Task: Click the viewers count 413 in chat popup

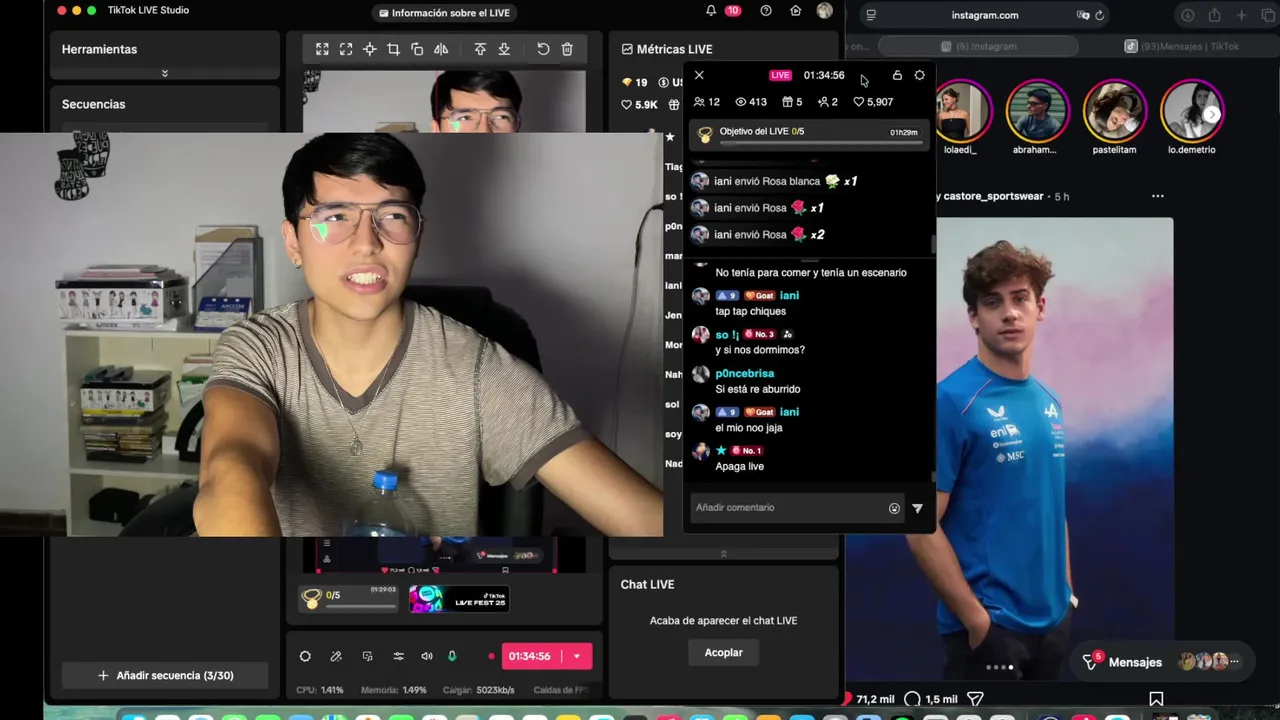Action: point(751,102)
